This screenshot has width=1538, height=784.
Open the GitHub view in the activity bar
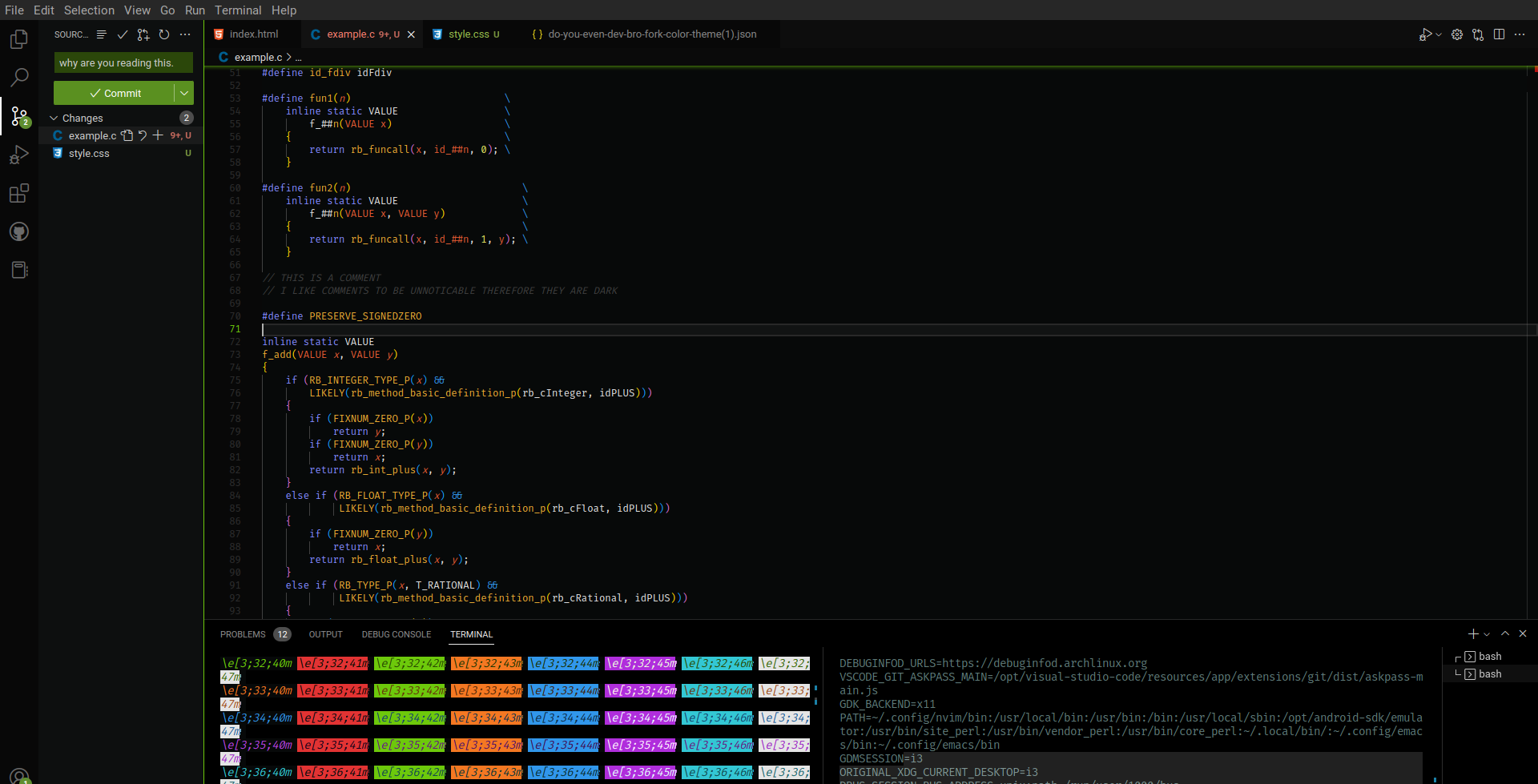coord(19,231)
